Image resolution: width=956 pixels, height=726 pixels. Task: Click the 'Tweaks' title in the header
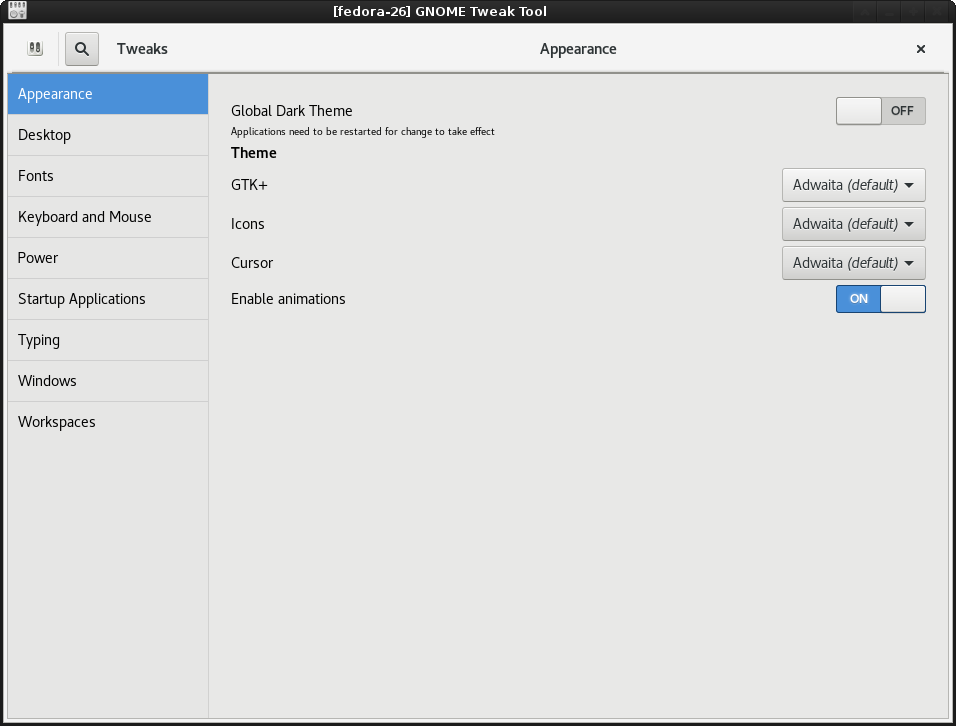pyautogui.click(x=142, y=49)
